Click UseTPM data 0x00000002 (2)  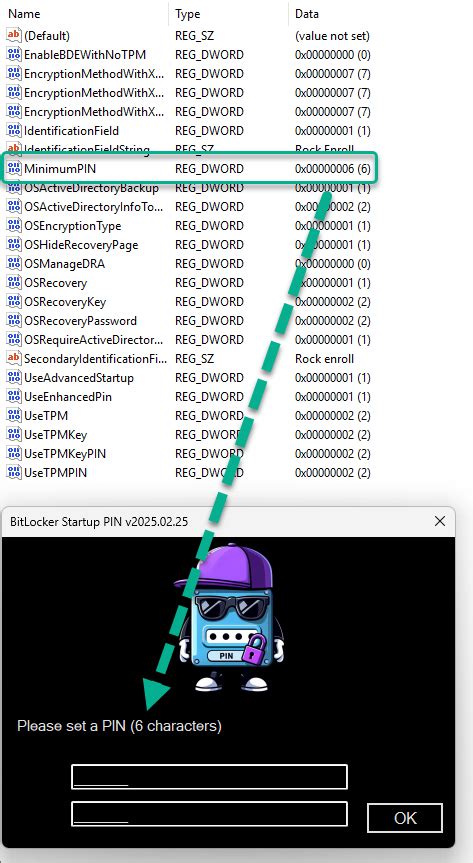pos(333,416)
